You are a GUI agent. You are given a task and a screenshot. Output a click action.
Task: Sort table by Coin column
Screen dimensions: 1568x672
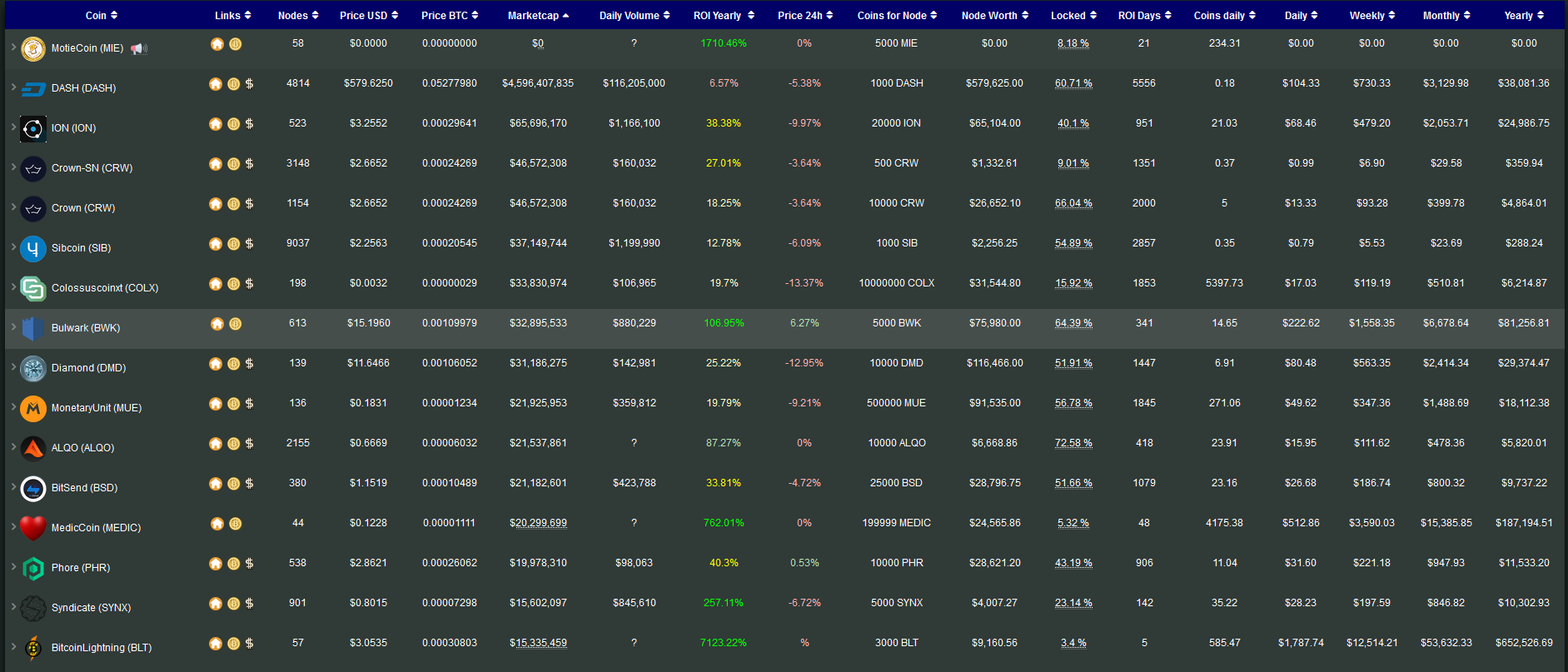tap(102, 15)
